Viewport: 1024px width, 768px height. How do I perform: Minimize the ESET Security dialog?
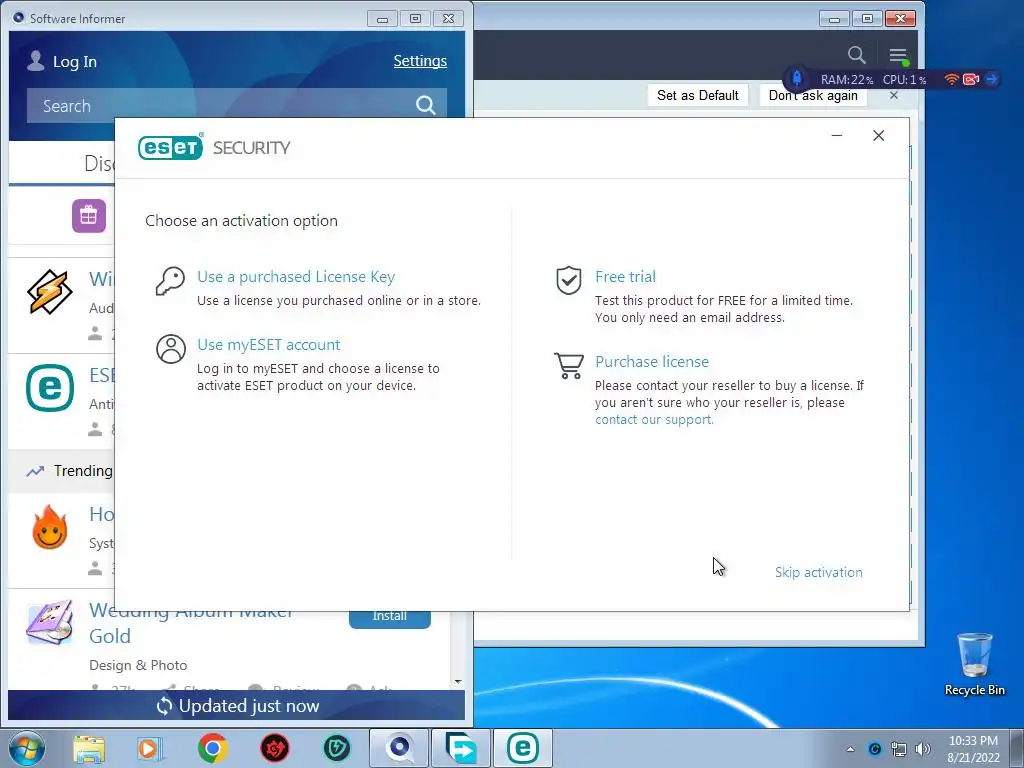point(837,135)
